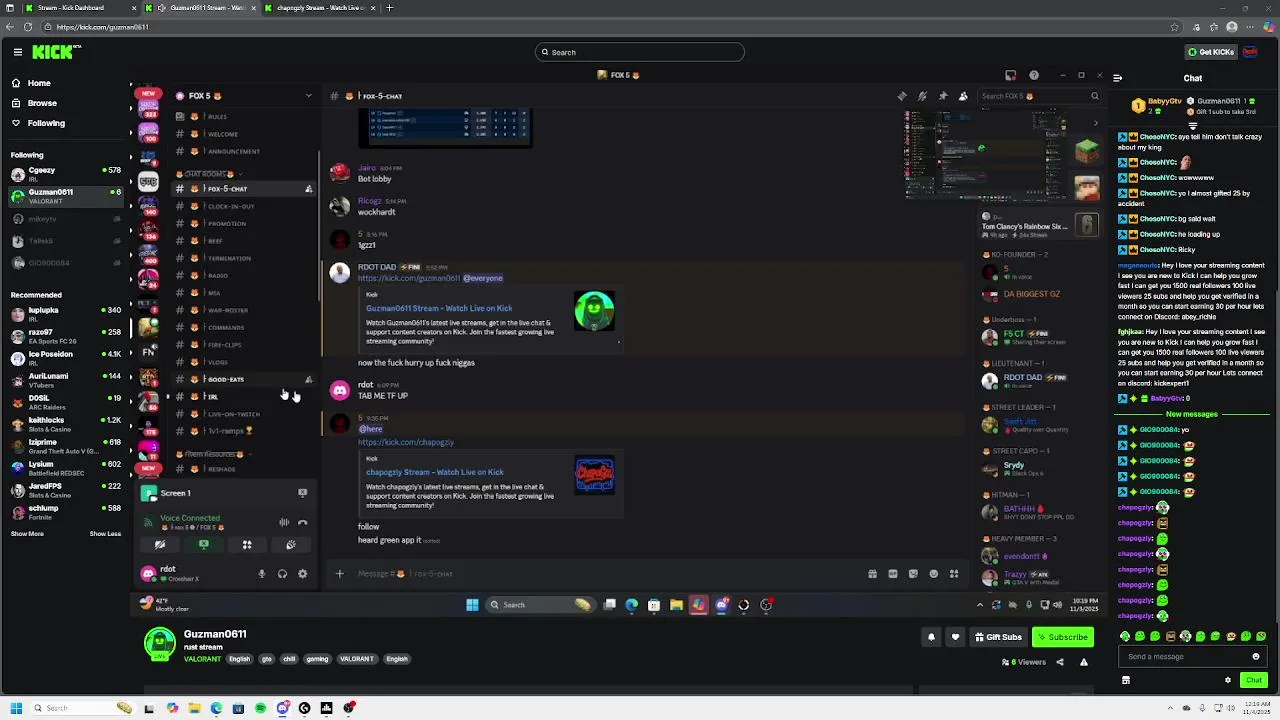Click the browser address bar URL
Screen dimensions: 1280x720
102,27
